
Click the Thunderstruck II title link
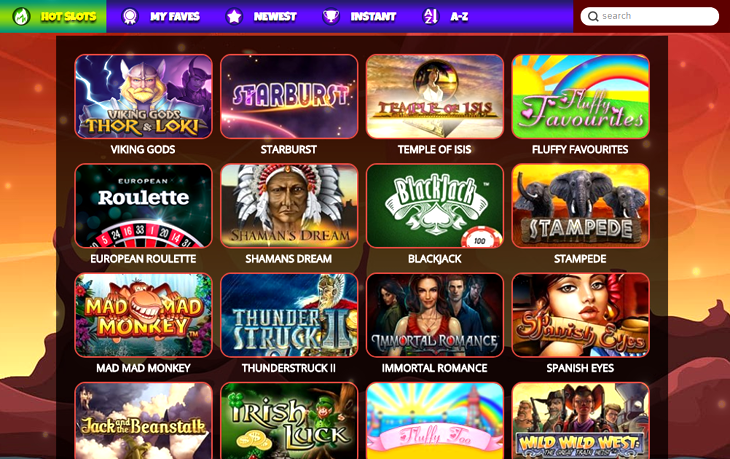point(289,368)
